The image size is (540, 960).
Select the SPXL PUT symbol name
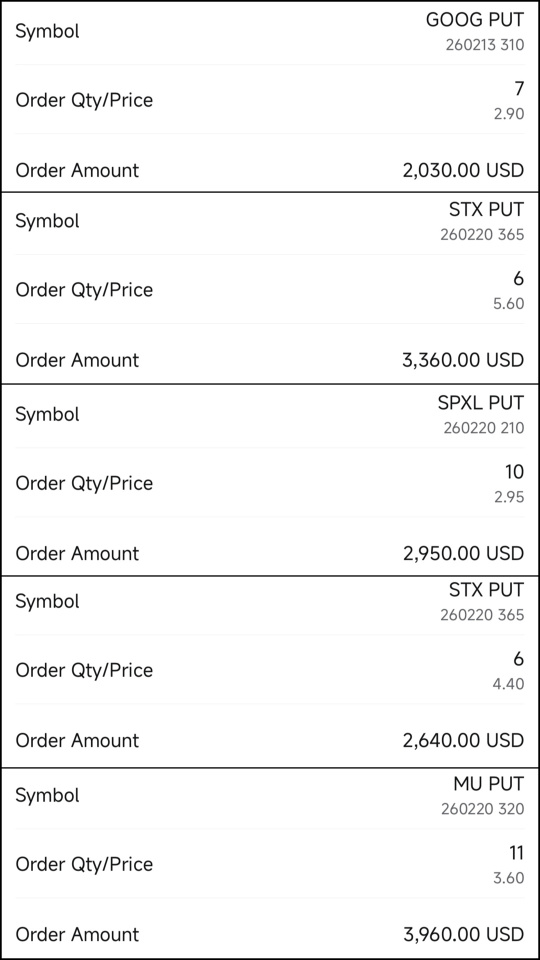tap(481, 403)
